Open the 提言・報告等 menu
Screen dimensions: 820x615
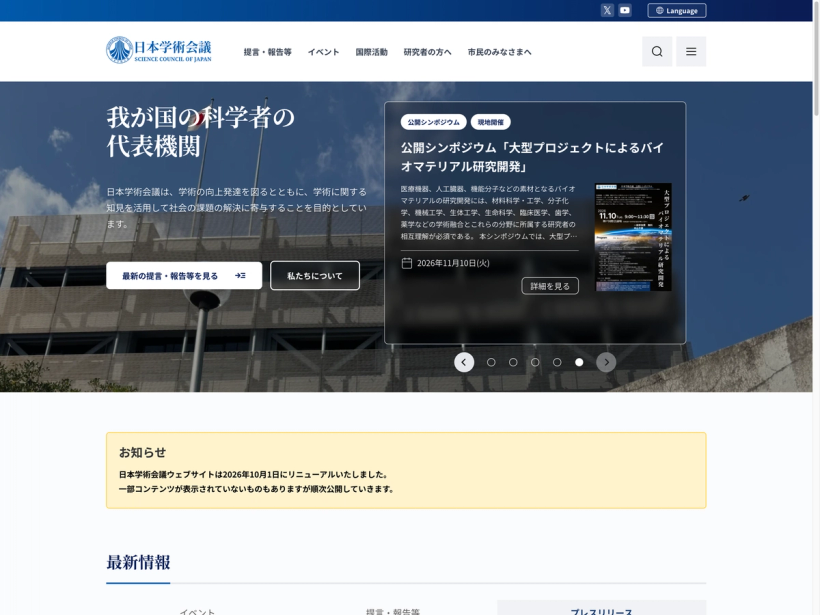[x=267, y=52]
